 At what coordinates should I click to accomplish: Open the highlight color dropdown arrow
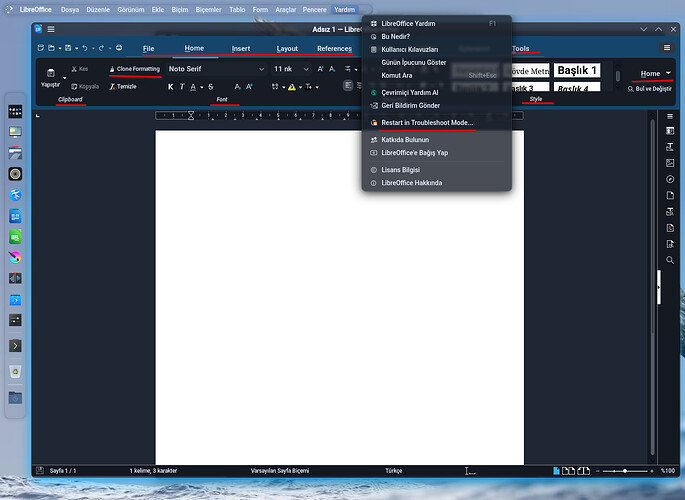(300, 87)
